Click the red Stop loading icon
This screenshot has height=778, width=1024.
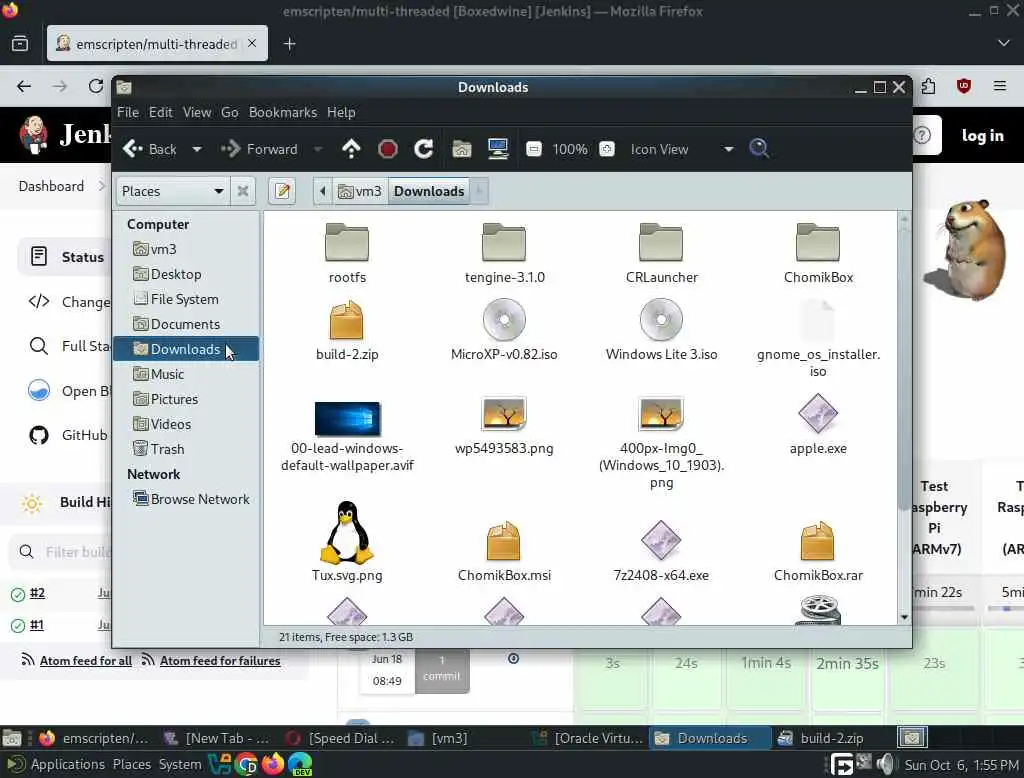388,149
